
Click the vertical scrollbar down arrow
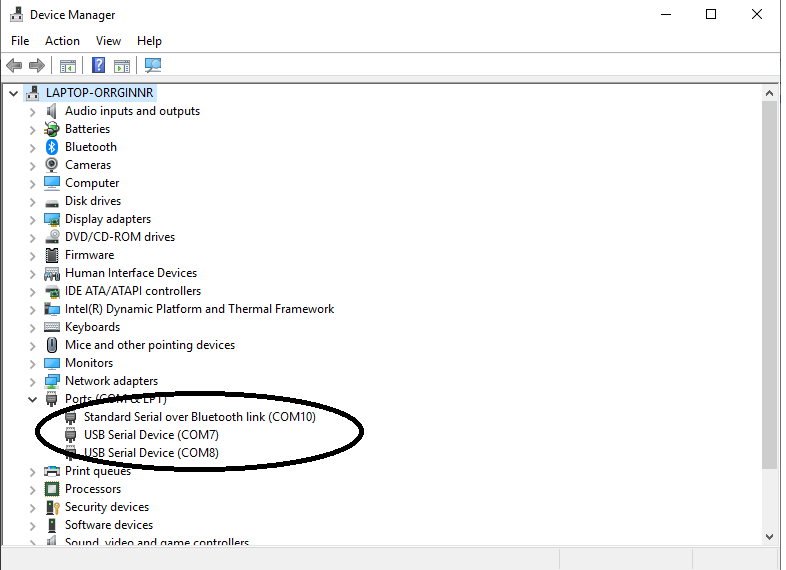(770, 536)
